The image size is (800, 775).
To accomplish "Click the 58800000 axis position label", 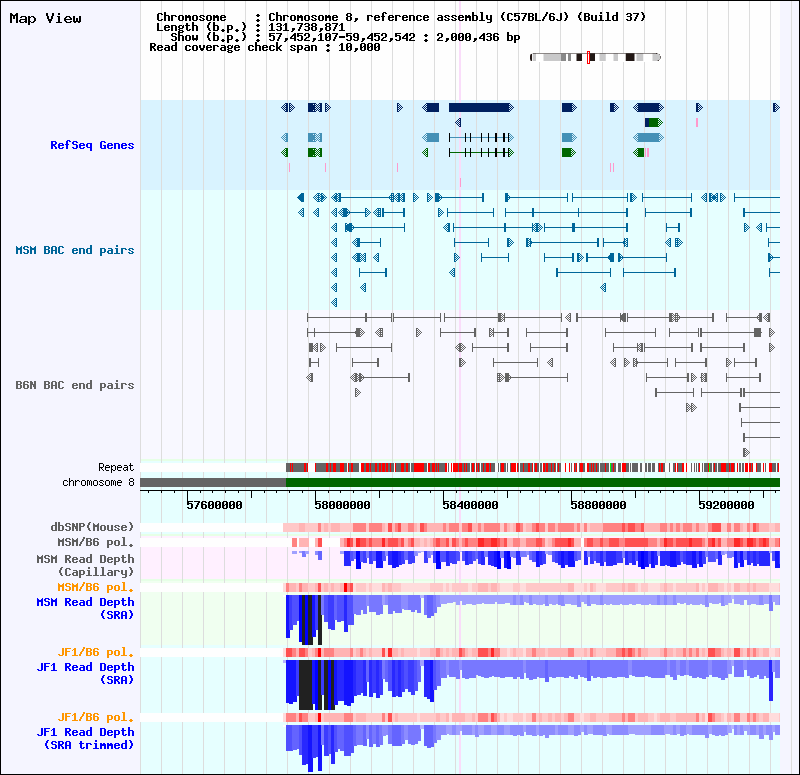I will pos(598,505).
